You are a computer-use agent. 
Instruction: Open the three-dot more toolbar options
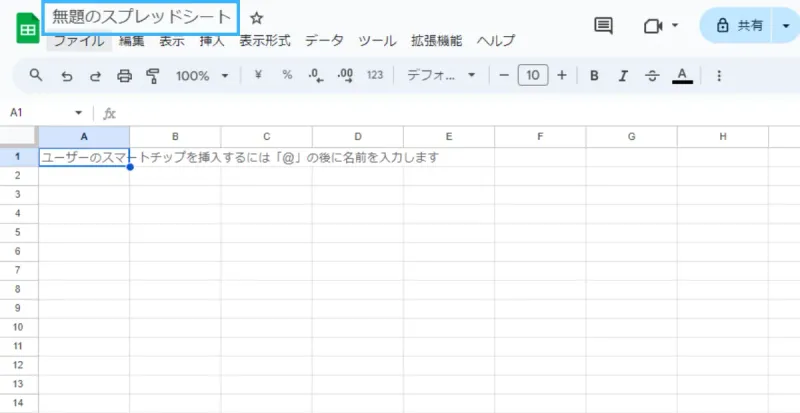coord(719,76)
